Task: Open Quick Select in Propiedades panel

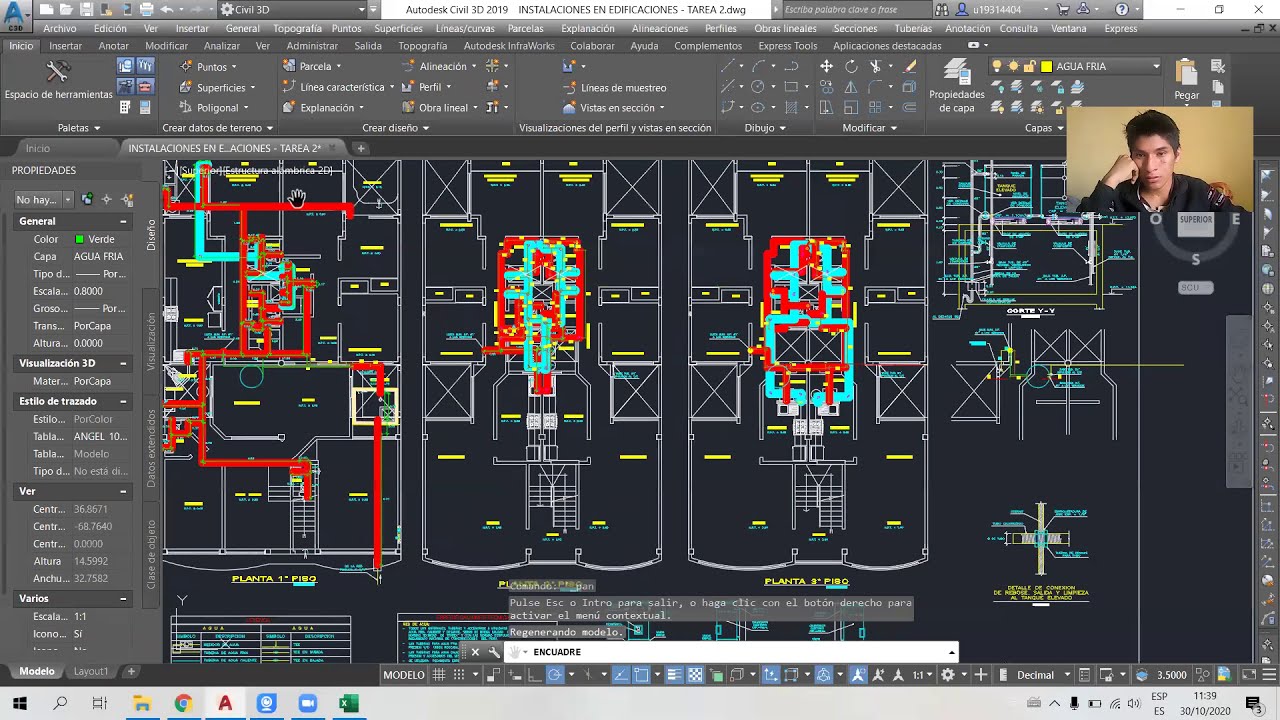Action: [127, 199]
